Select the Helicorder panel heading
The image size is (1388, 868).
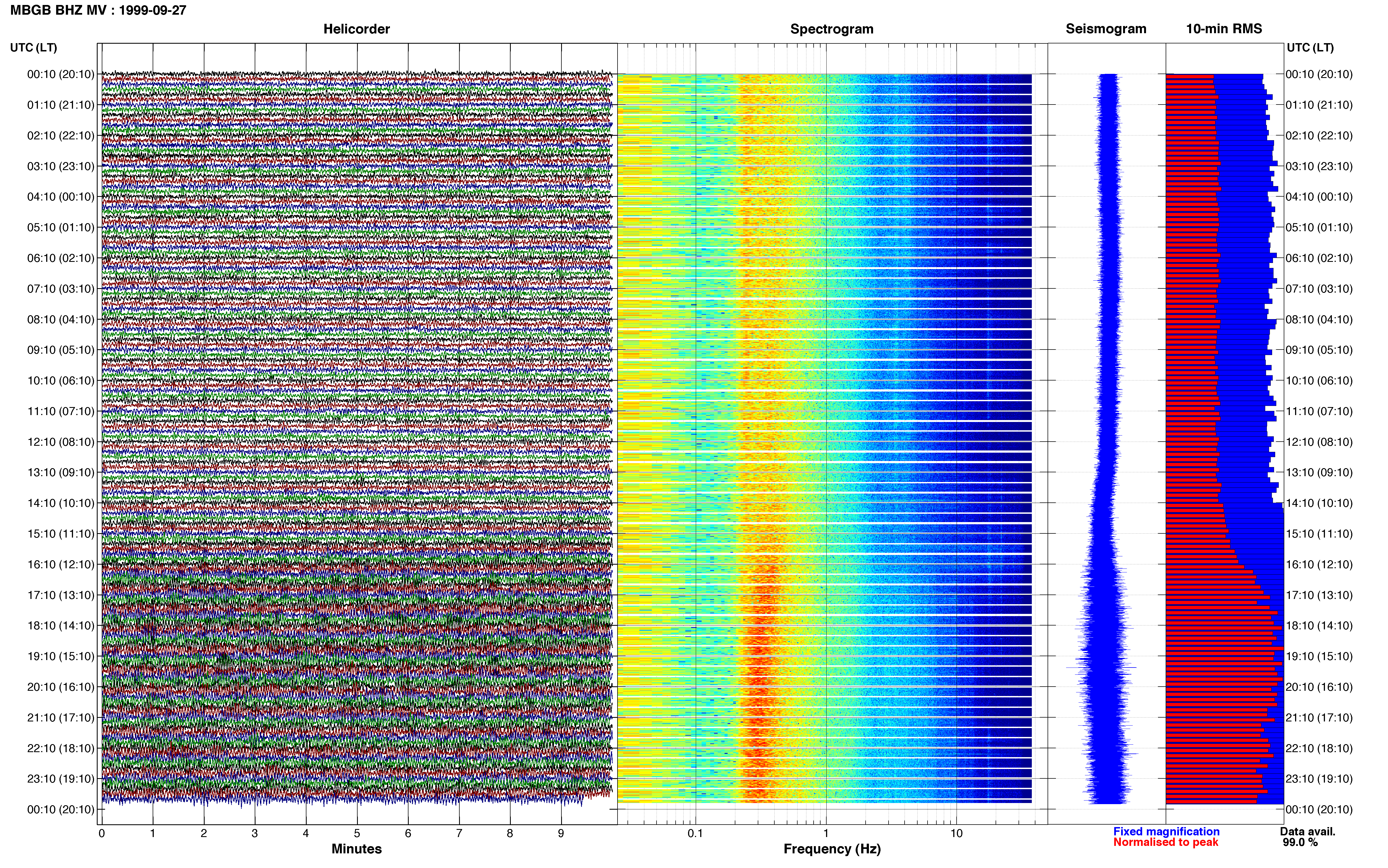coord(356,29)
